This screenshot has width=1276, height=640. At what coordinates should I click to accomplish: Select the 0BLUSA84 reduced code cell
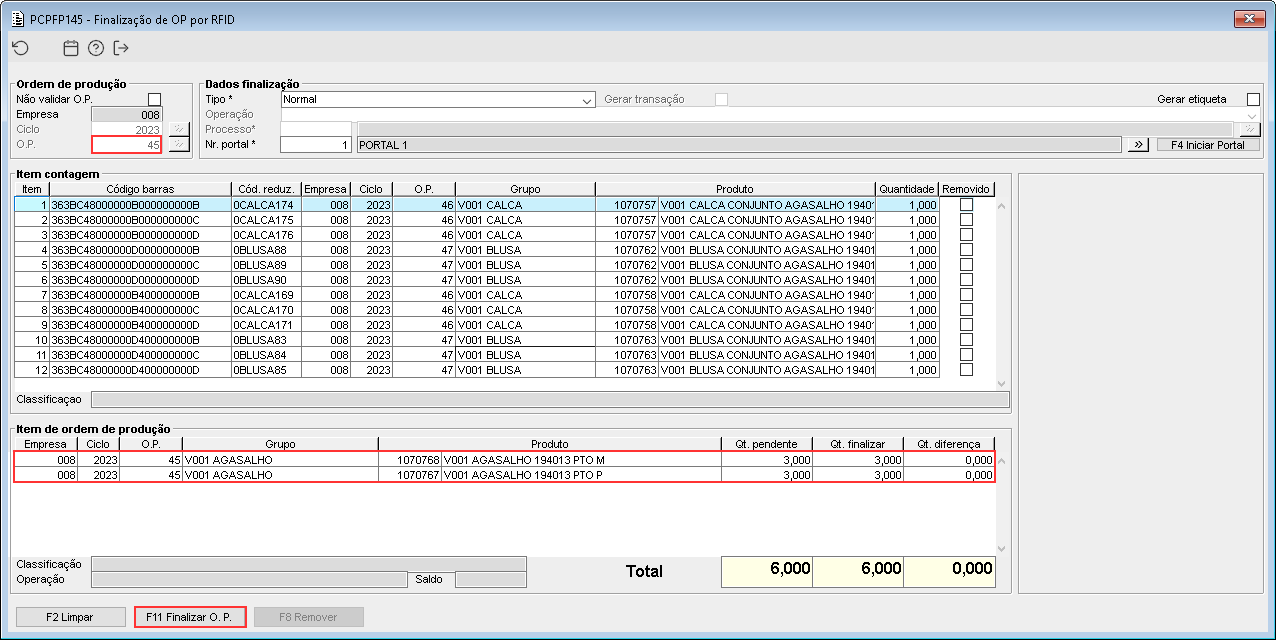[266, 354]
